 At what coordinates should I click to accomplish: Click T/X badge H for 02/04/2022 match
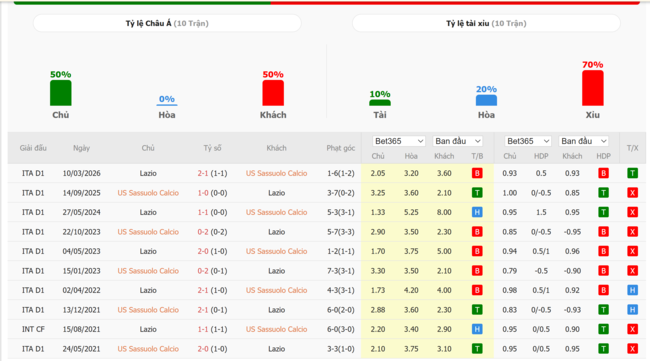pyautogui.click(x=633, y=290)
